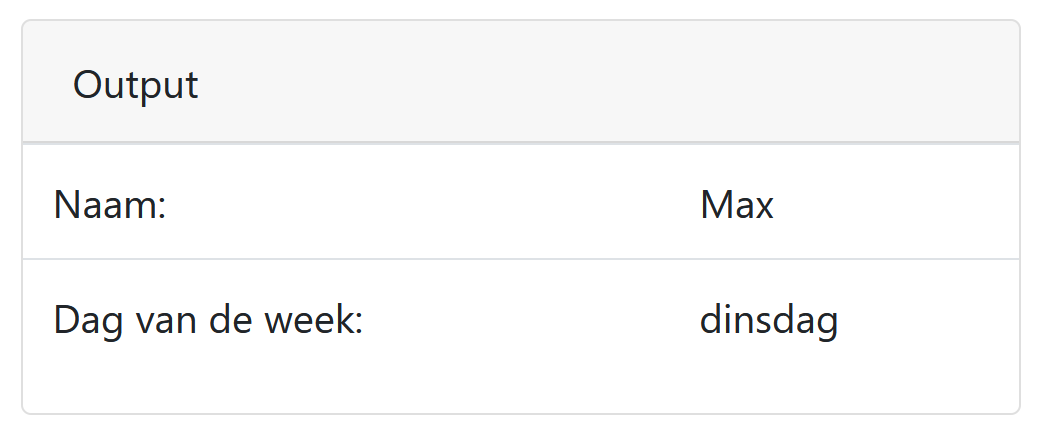
Task: Click blank space between "Naam:" and "Max"
Action: (430, 206)
